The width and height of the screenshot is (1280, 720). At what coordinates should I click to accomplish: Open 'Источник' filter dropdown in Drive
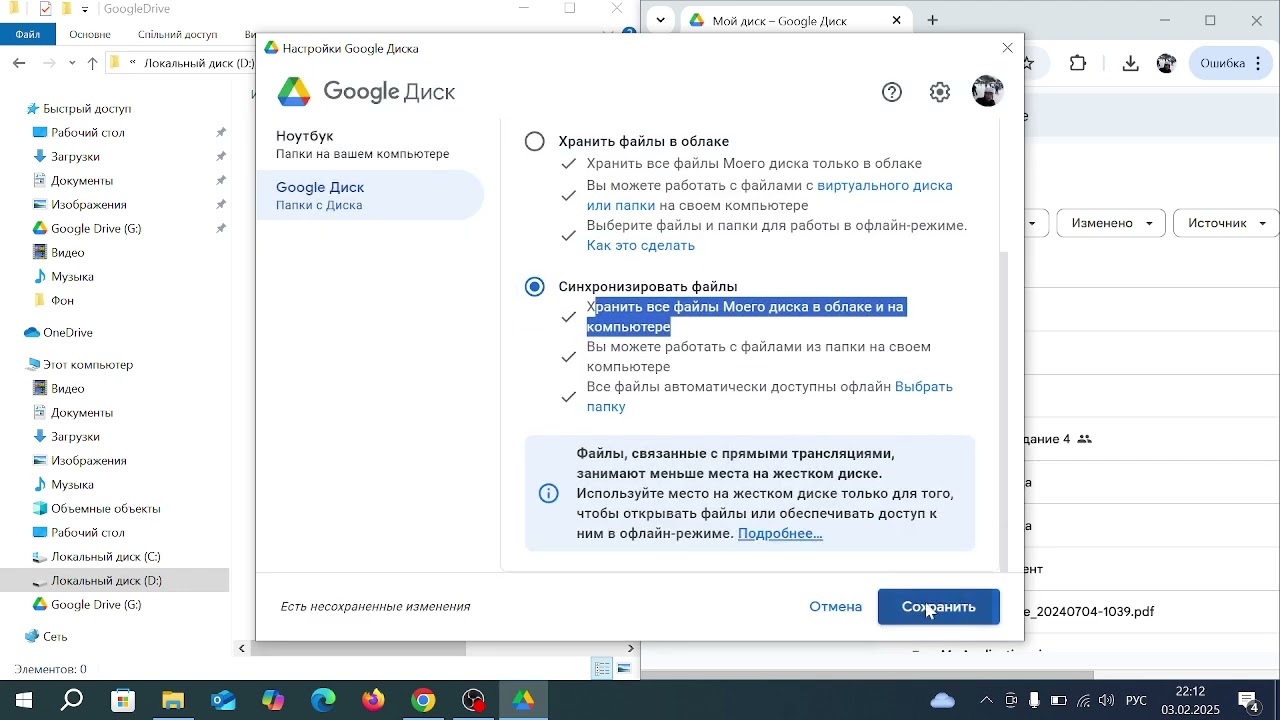pos(1227,224)
